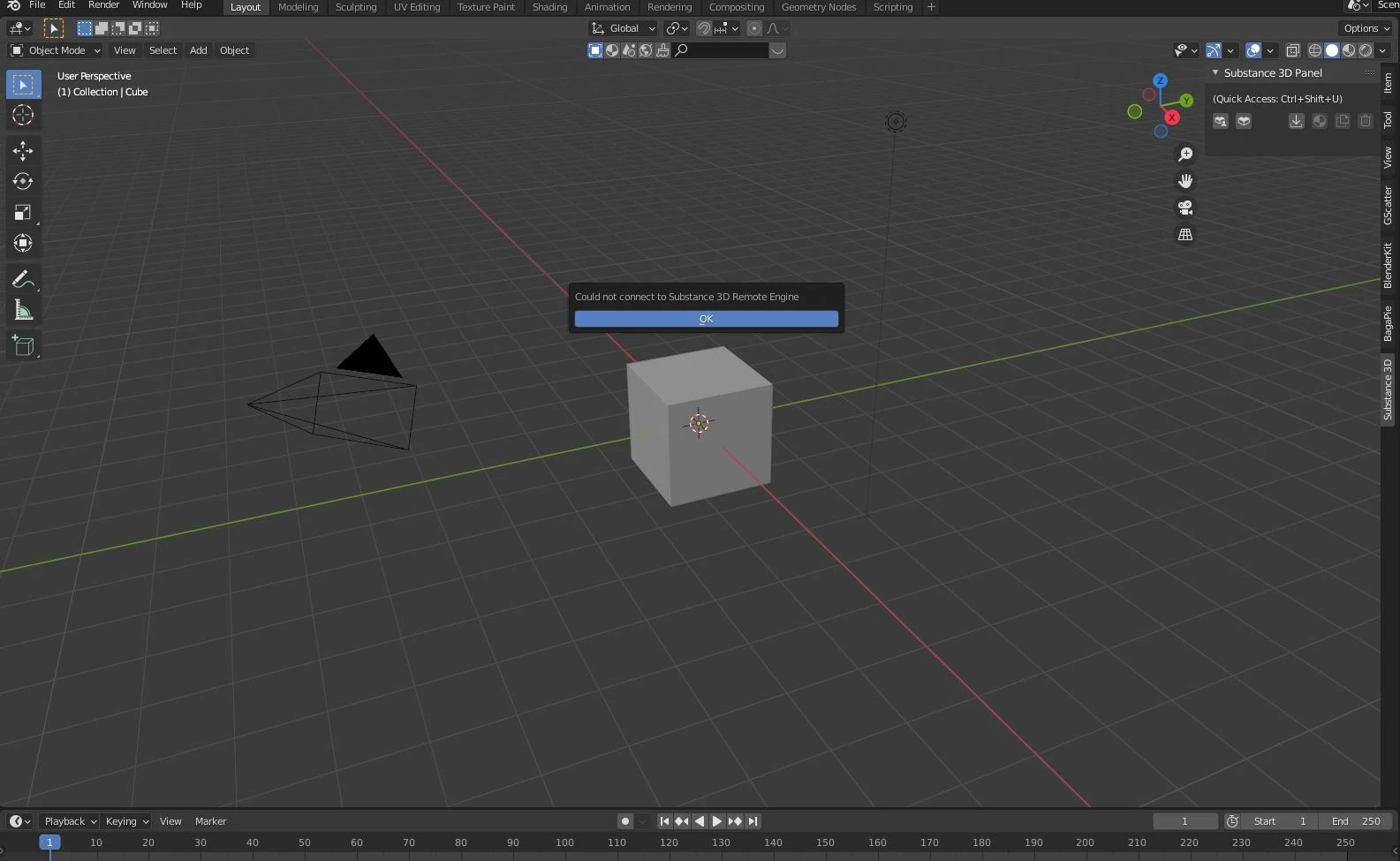Open the BlenderKit sidebar tab
Image resolution: width=1400 pixels, height=861 pixels.
pyautogui.click(x=1389, y=265)
